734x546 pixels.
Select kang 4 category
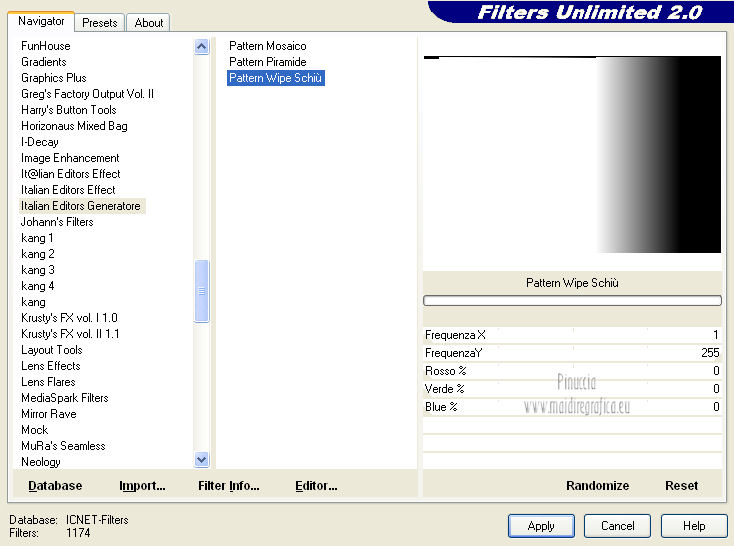(38, 286)
